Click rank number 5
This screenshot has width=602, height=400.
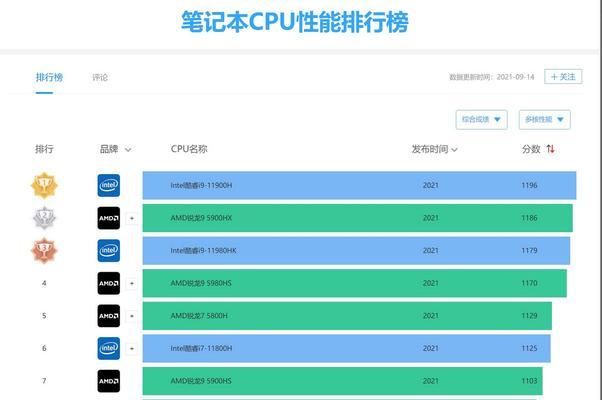tap(44, 316)
